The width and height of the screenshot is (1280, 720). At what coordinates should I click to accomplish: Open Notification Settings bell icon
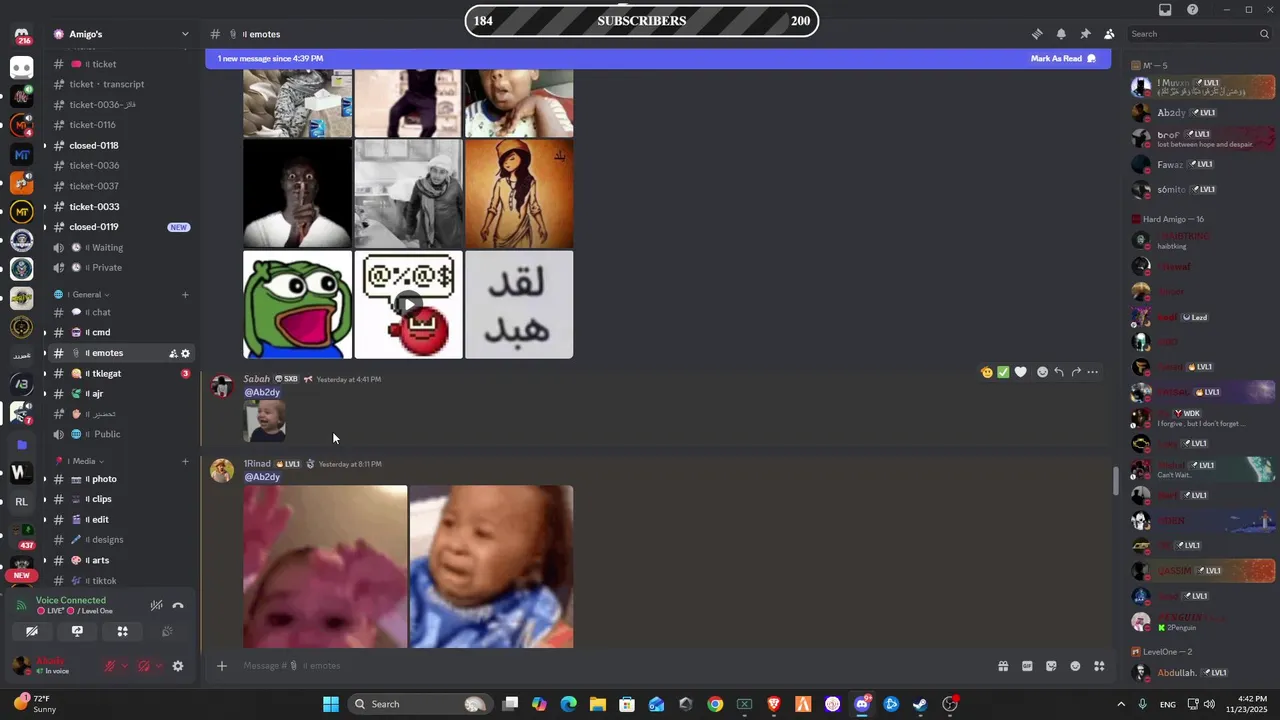(1061, 34)
